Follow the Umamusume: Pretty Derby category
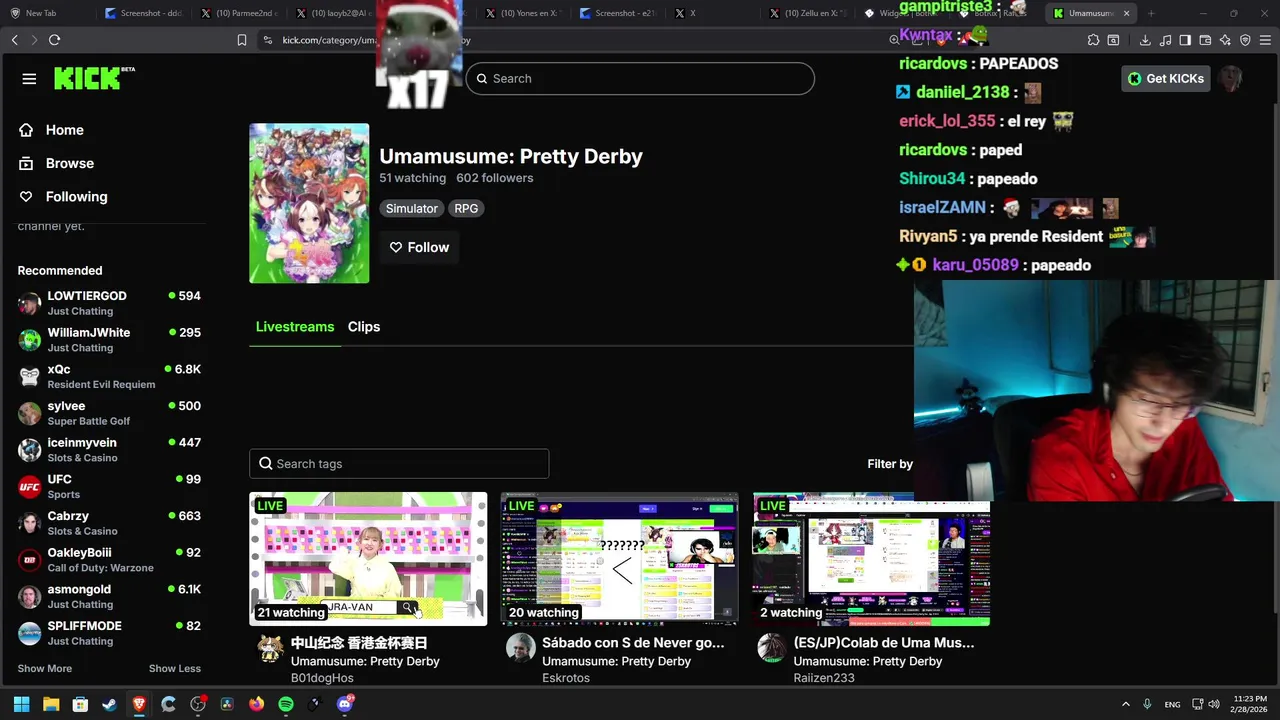Viewport: 1280px width, 720px height. point(419,247)
